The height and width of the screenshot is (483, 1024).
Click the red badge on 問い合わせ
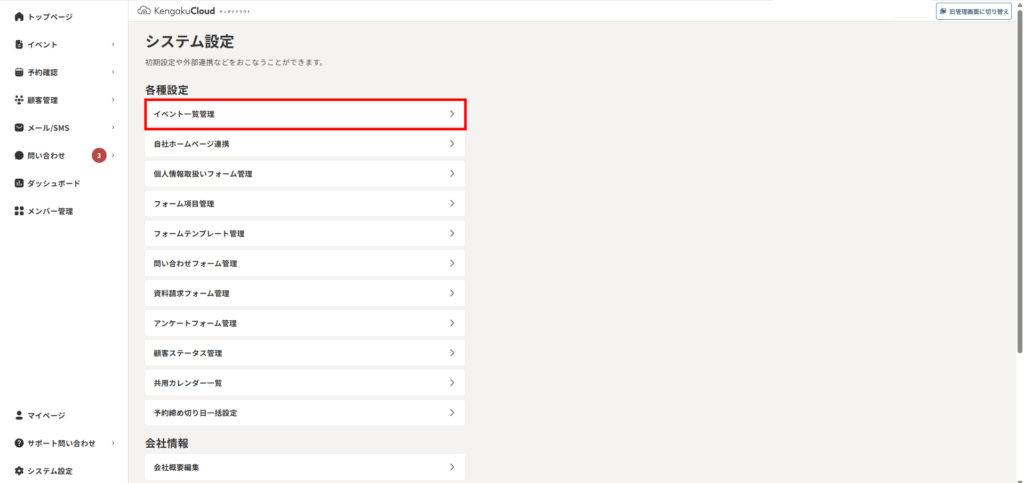coord(99,155)
